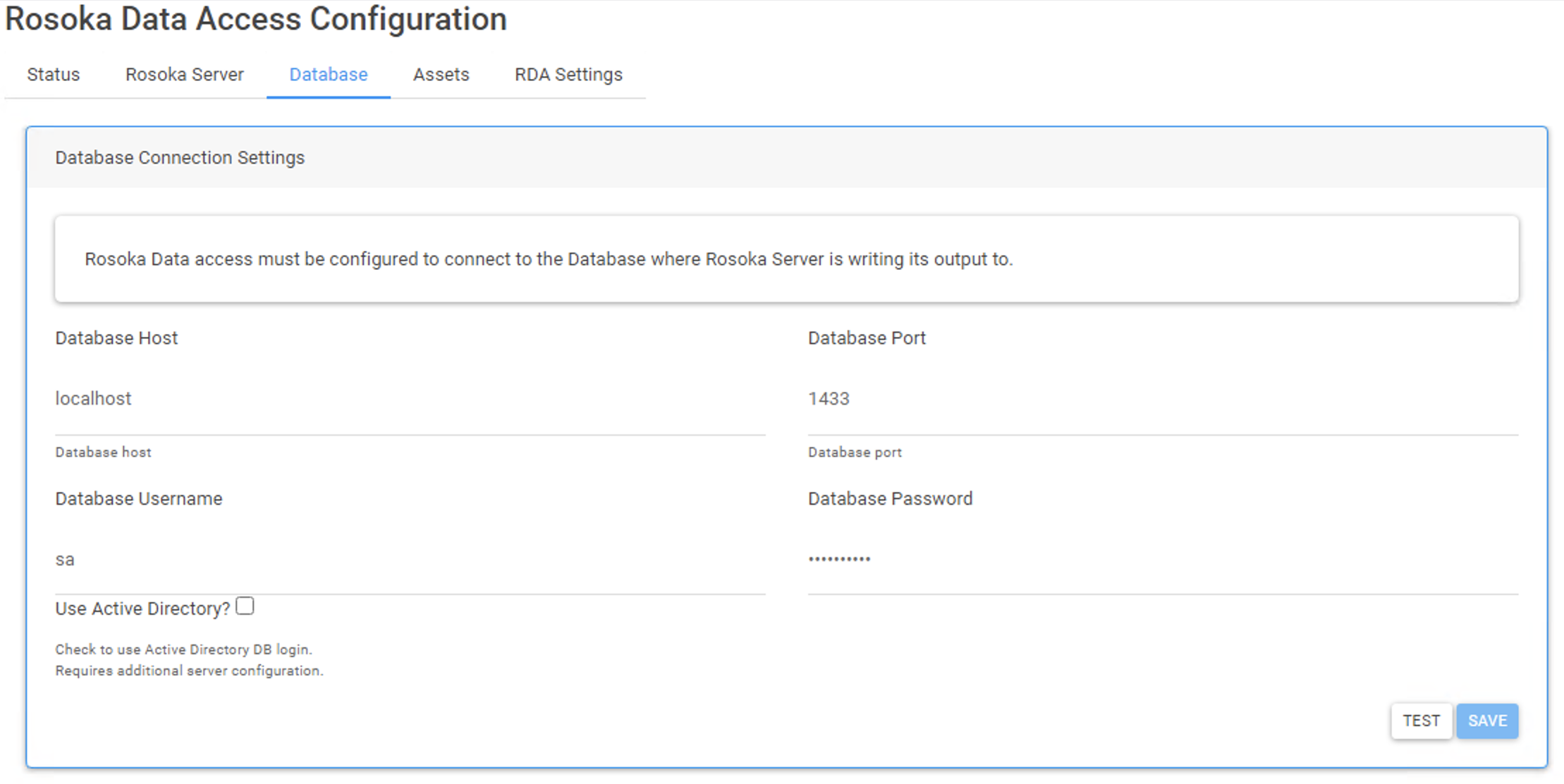The height and width of the screenshot is (784, 1564).
Task: Click the Rosoka Data access info message
Action: [x=548, y=259]
